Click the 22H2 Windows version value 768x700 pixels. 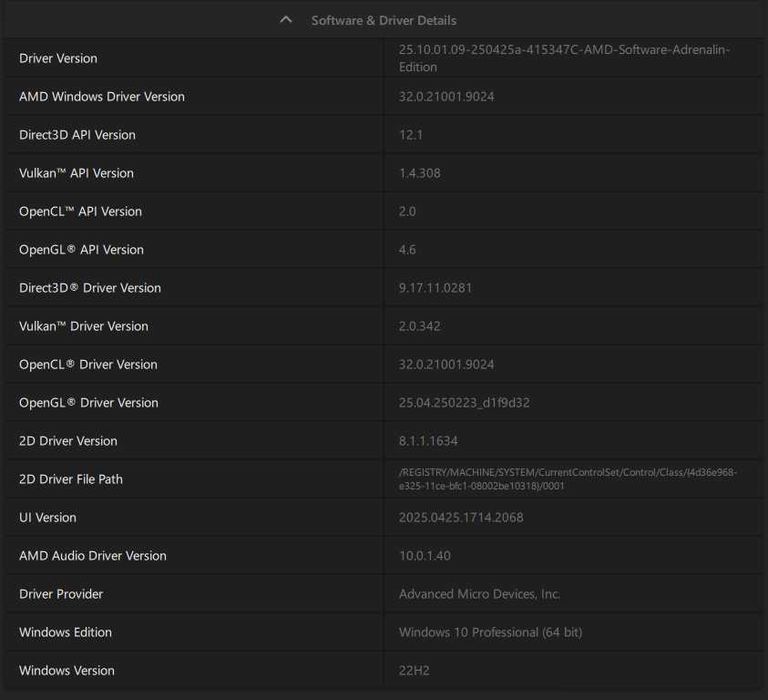coord(414,670)
